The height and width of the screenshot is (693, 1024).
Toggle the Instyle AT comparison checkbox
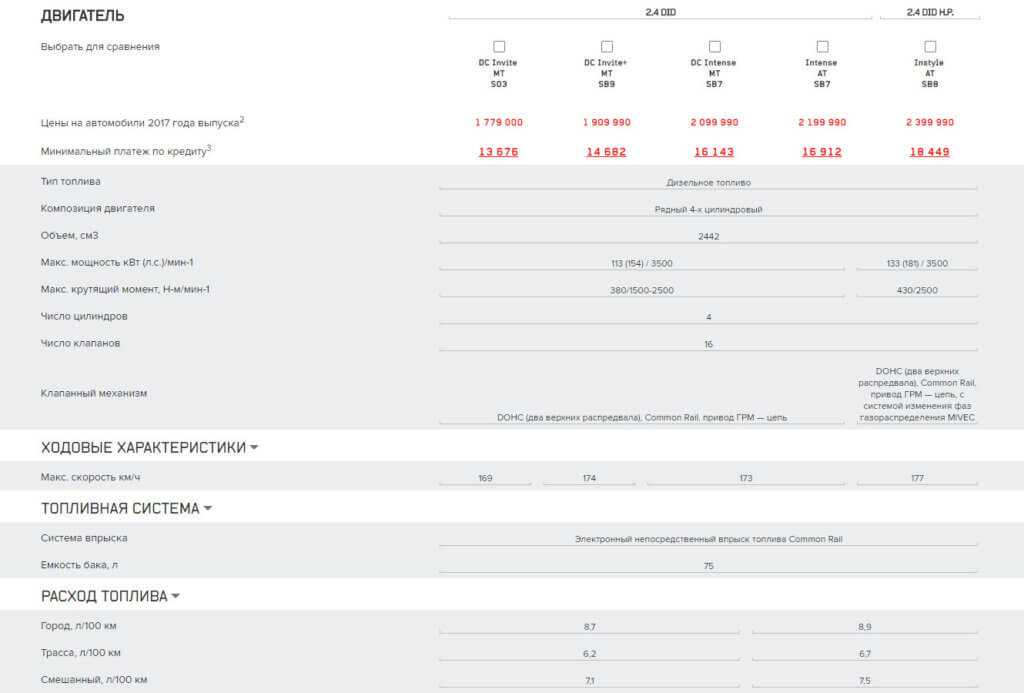[x=930, y=46]
